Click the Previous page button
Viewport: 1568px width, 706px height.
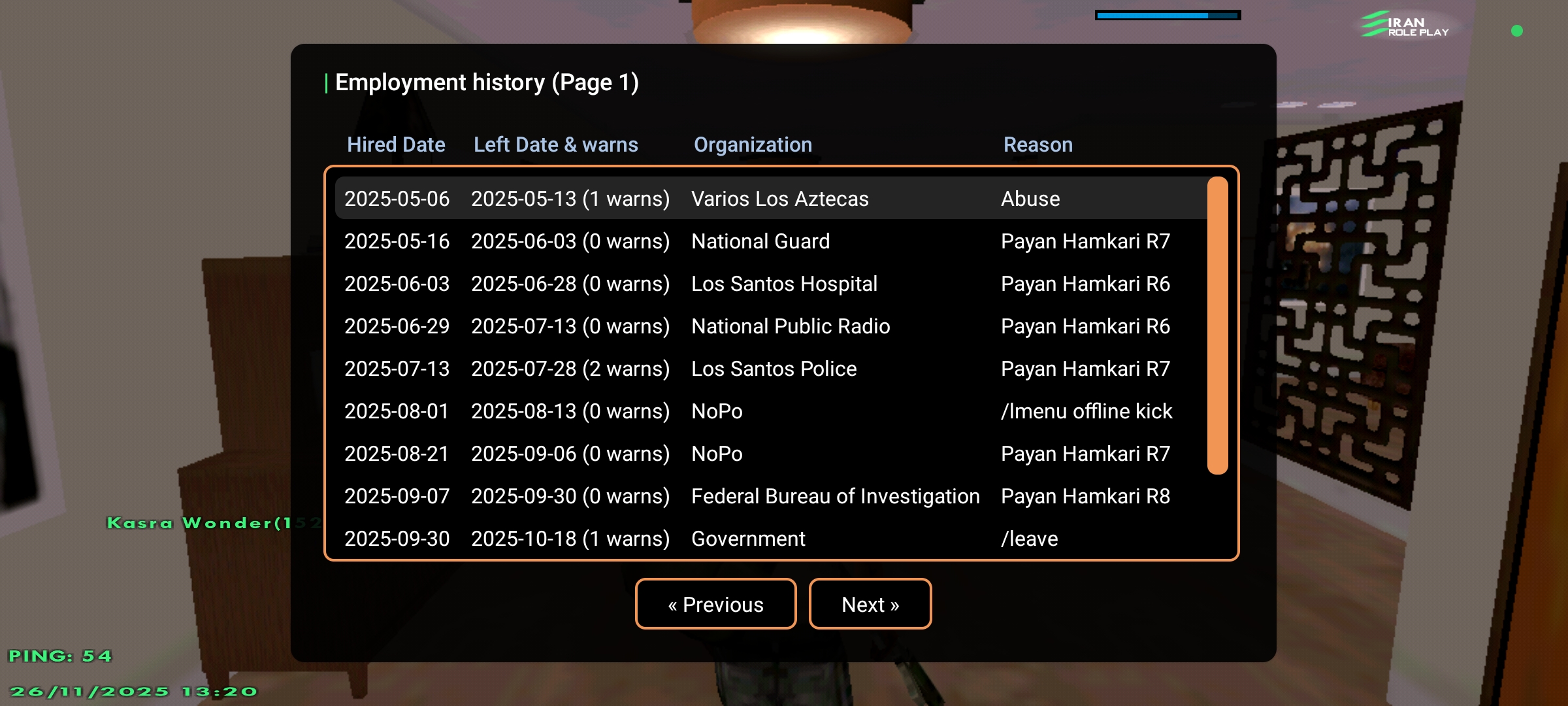pos(715,604)
